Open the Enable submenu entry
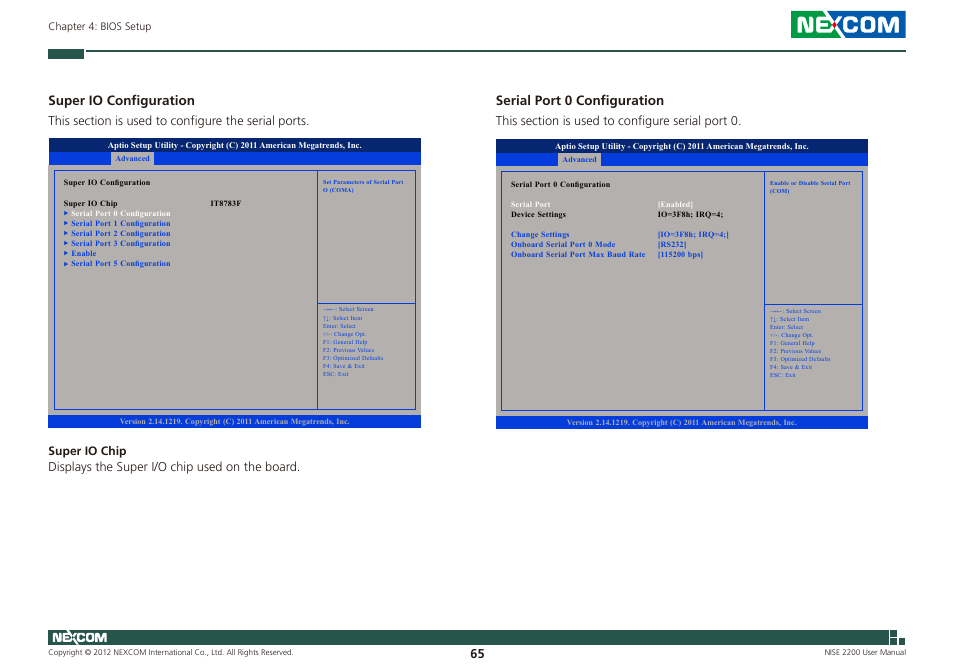Viewport: 954px width, 672px height. [x=80, y=254]
